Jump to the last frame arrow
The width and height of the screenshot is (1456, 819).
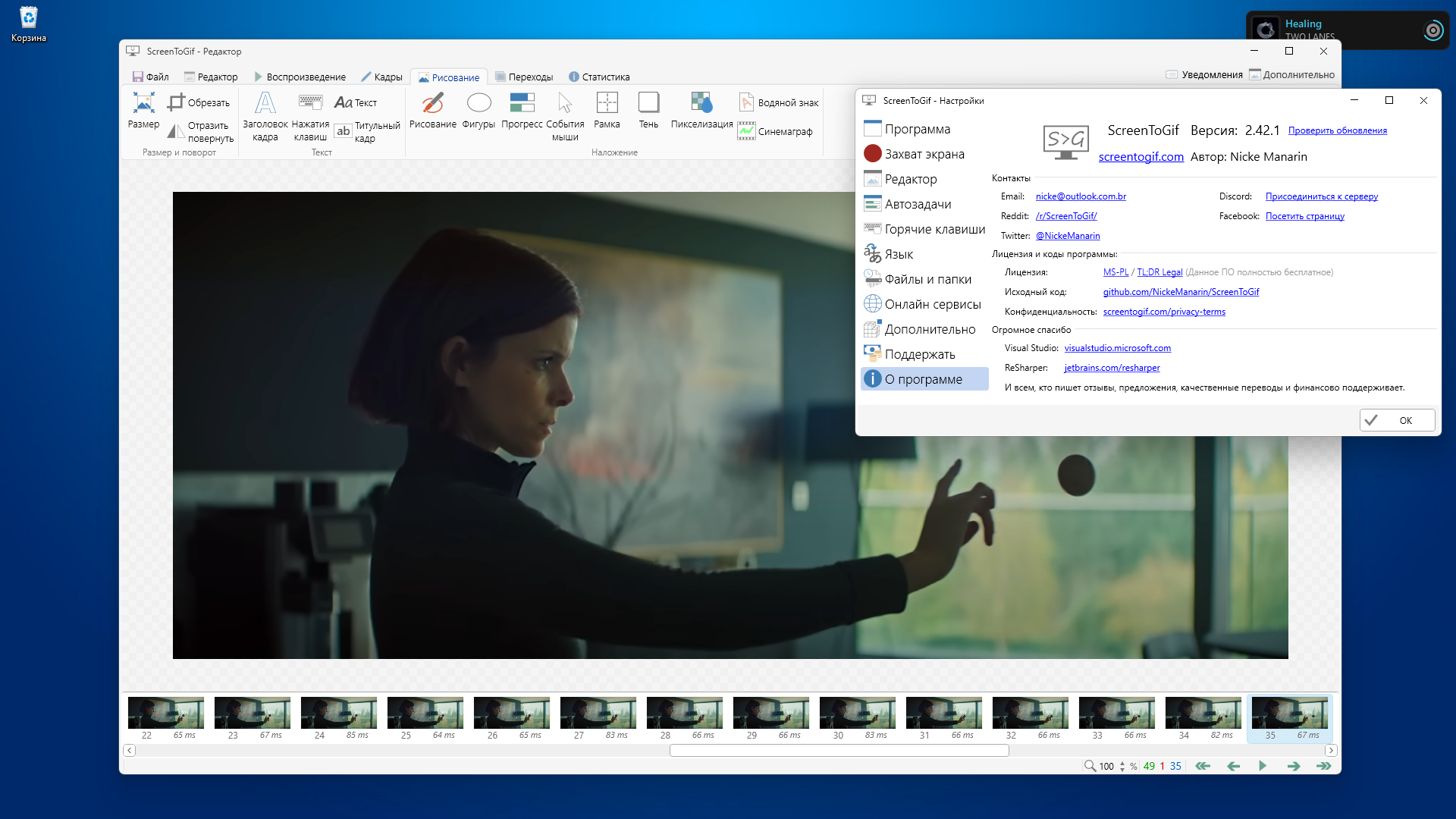1324,766
